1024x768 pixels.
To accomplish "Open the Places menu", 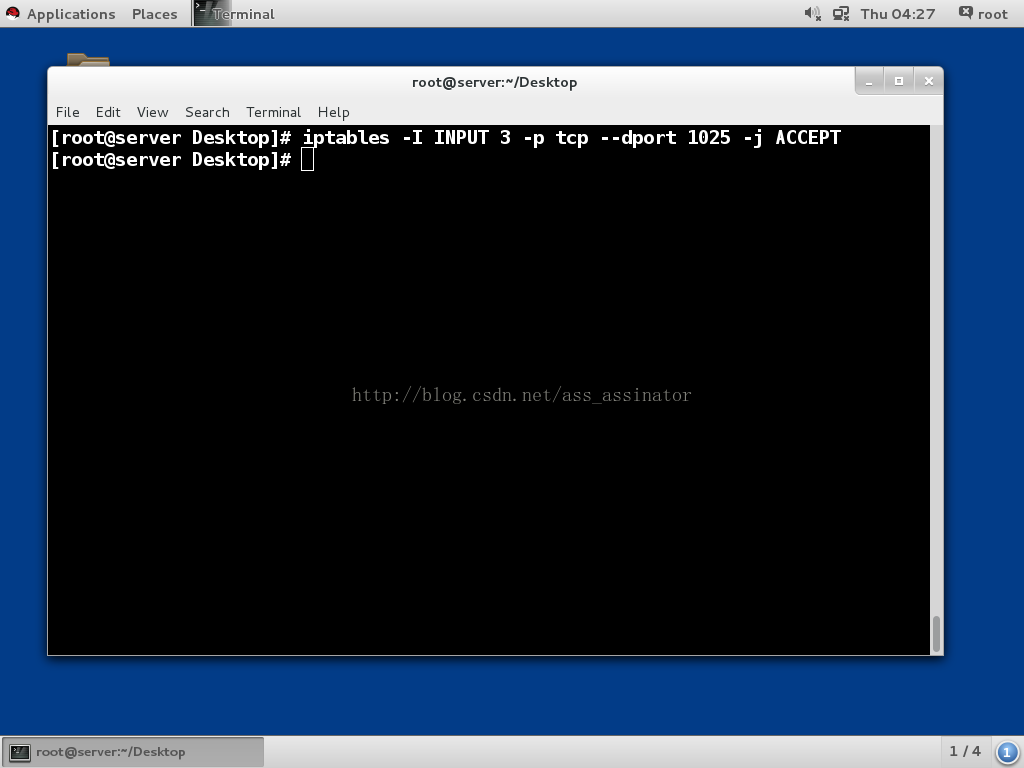I will (x=154, y=14).
